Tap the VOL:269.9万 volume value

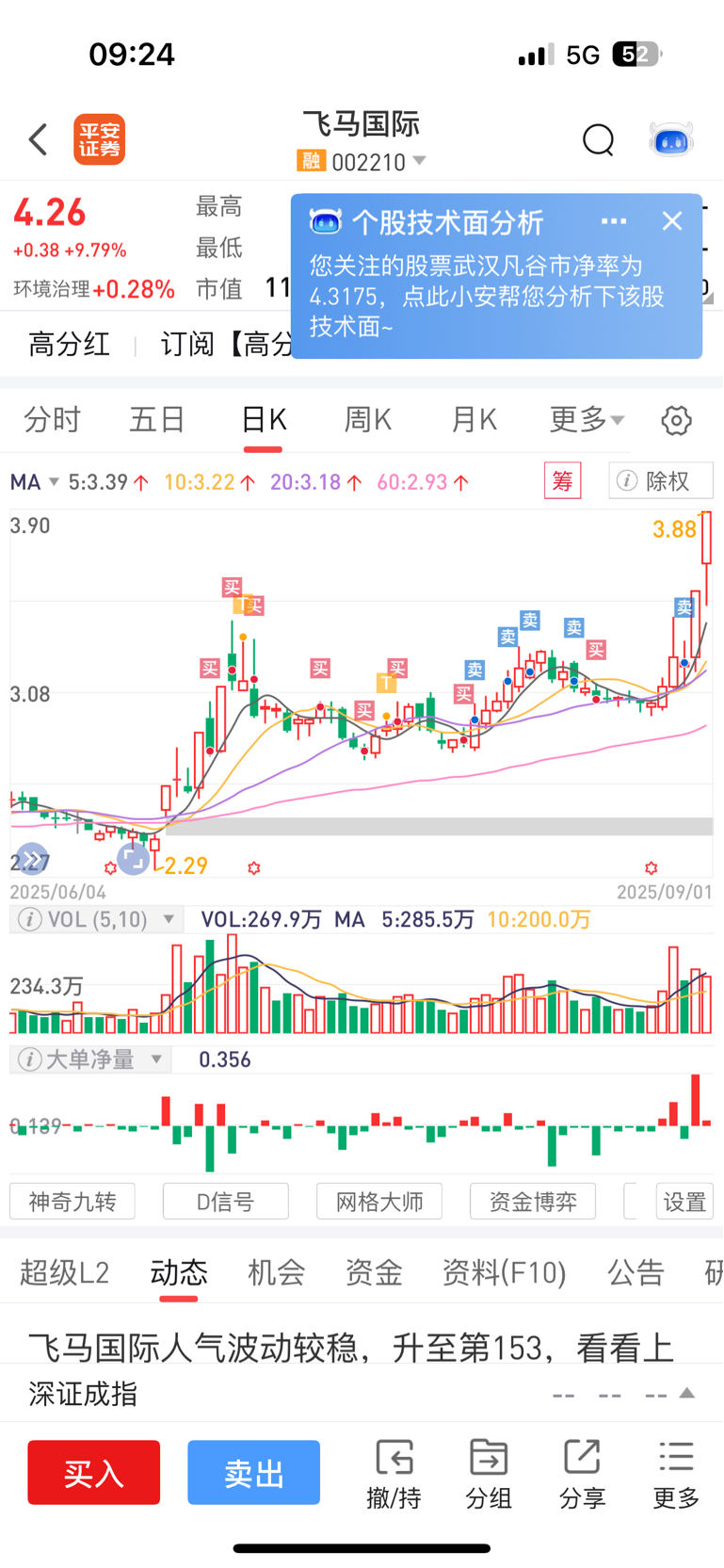coord(261,919)
